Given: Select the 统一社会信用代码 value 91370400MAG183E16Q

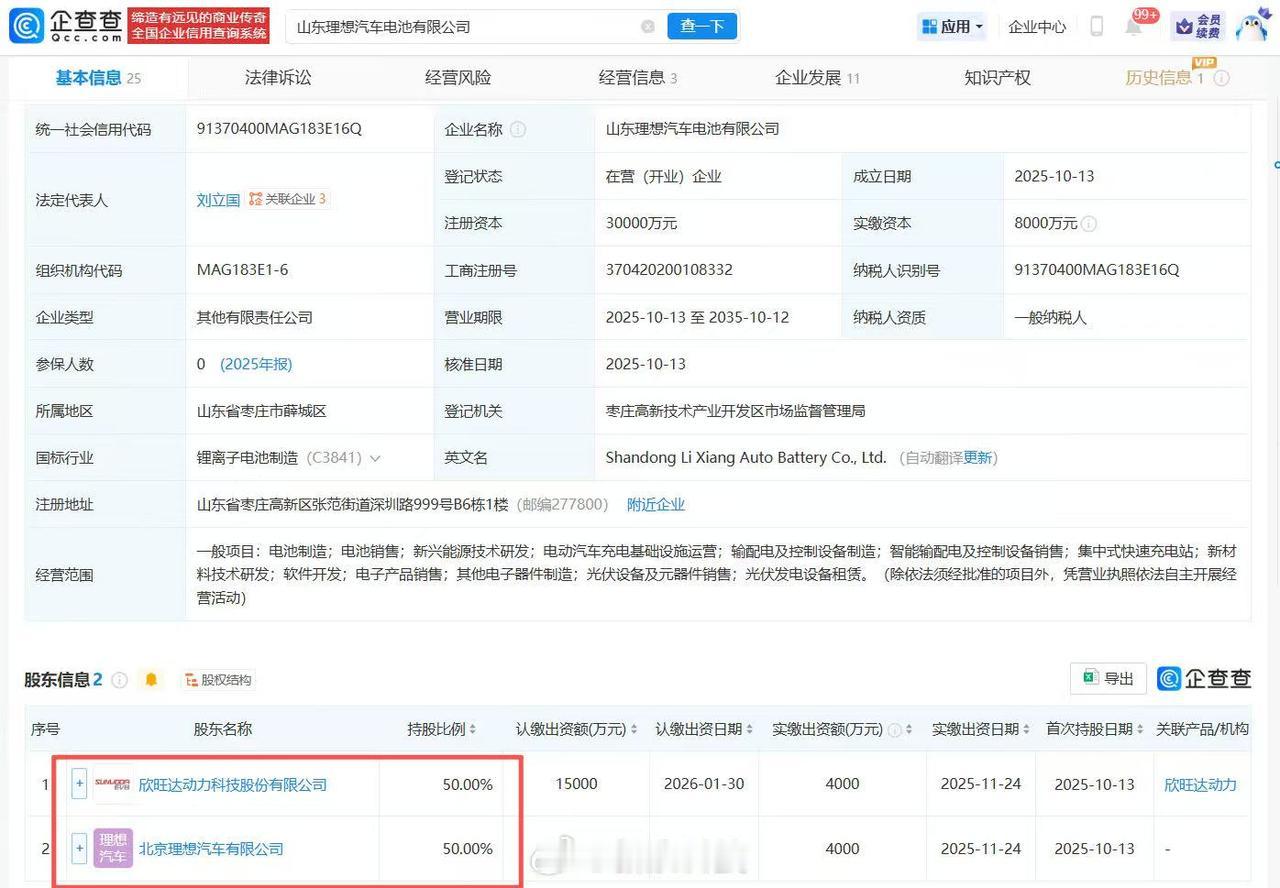Looking at the screenshot, I should click(x=279, y=129).
